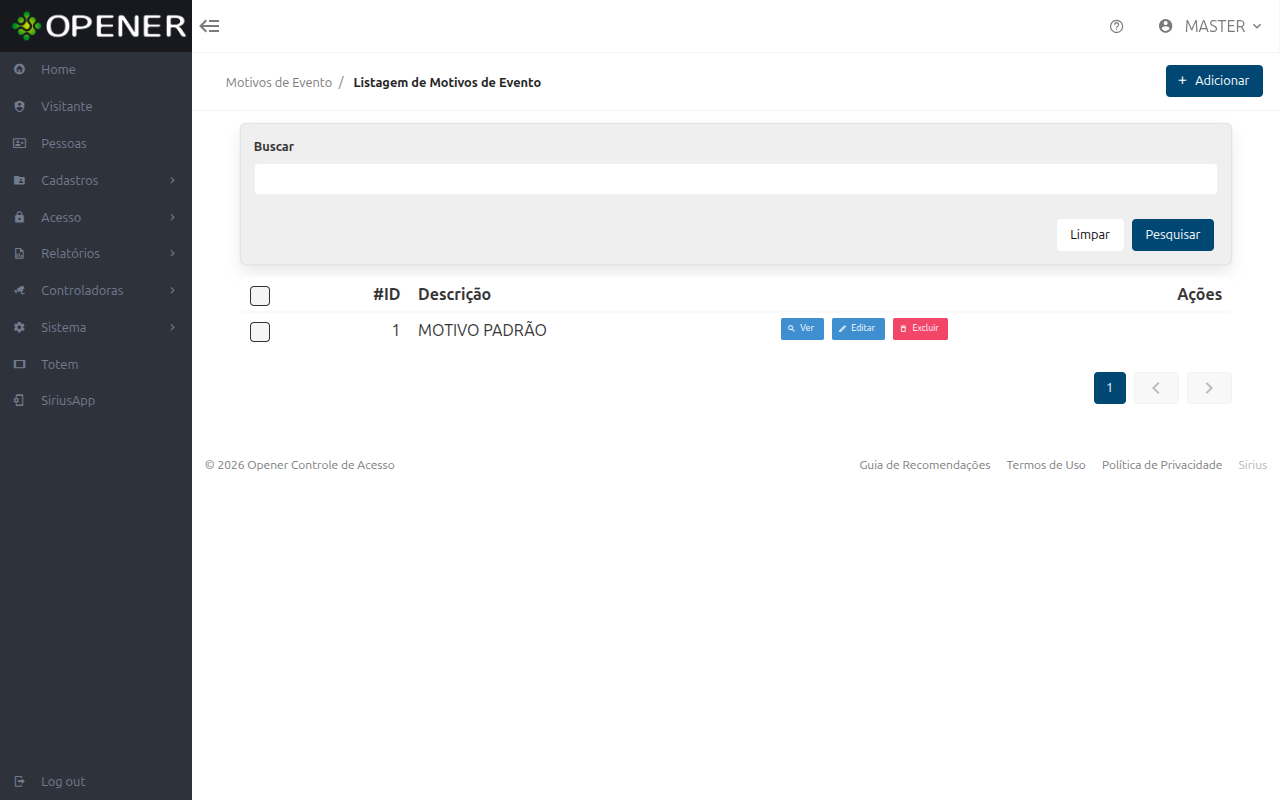1280x800 pixels.
Task: Open the Termos de Uso link
Action: [x=1046, y=465]
